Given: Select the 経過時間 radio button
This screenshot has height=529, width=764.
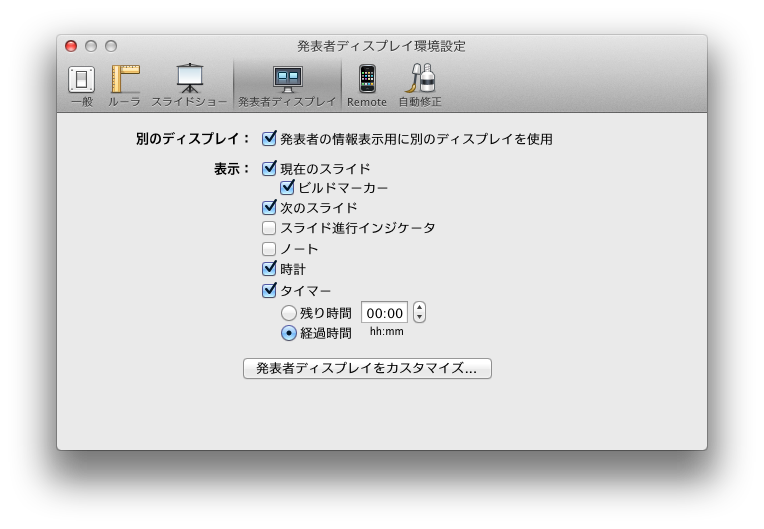Looking at the screenshot, I should coord(289,333).
